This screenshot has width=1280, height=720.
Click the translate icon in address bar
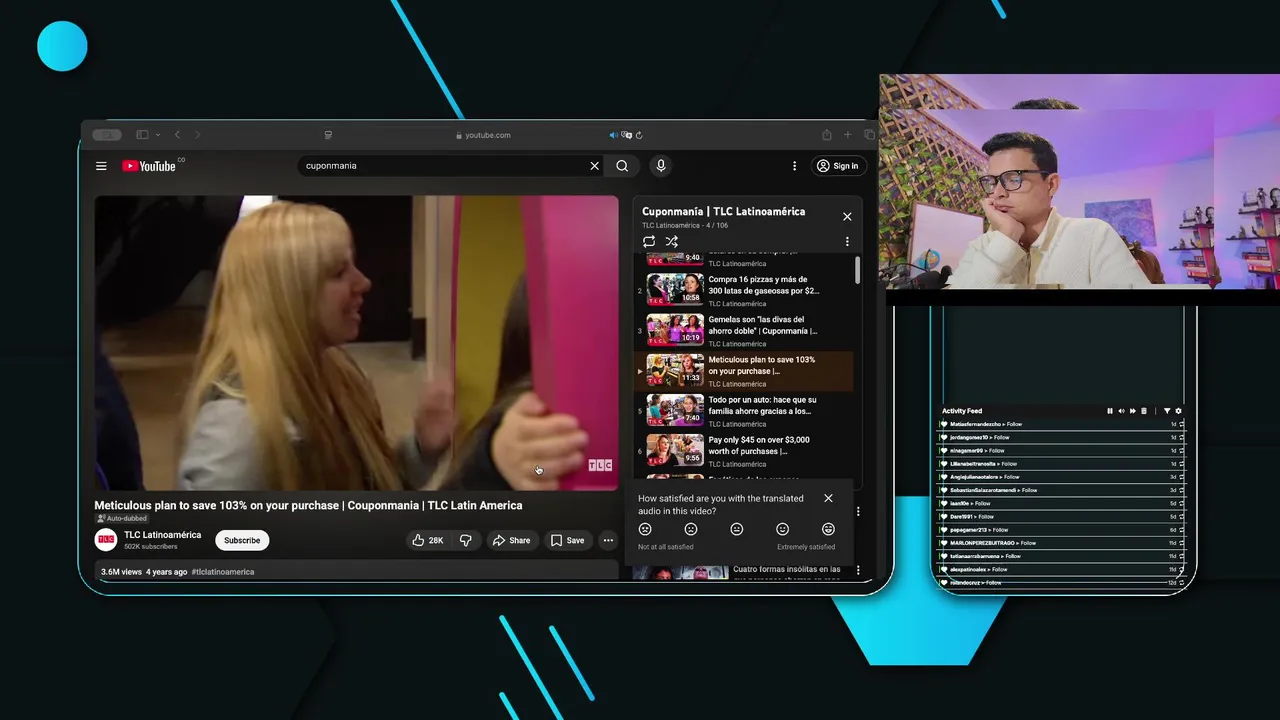pyautogui.click(x=626, y=135)
